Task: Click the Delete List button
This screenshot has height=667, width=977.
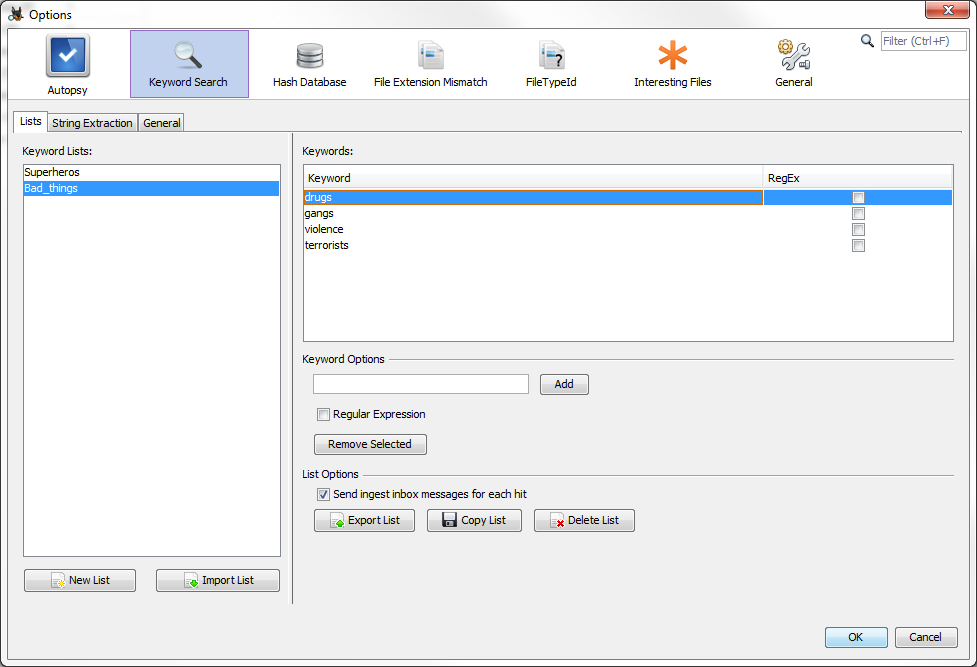Action: coord(584,521)
